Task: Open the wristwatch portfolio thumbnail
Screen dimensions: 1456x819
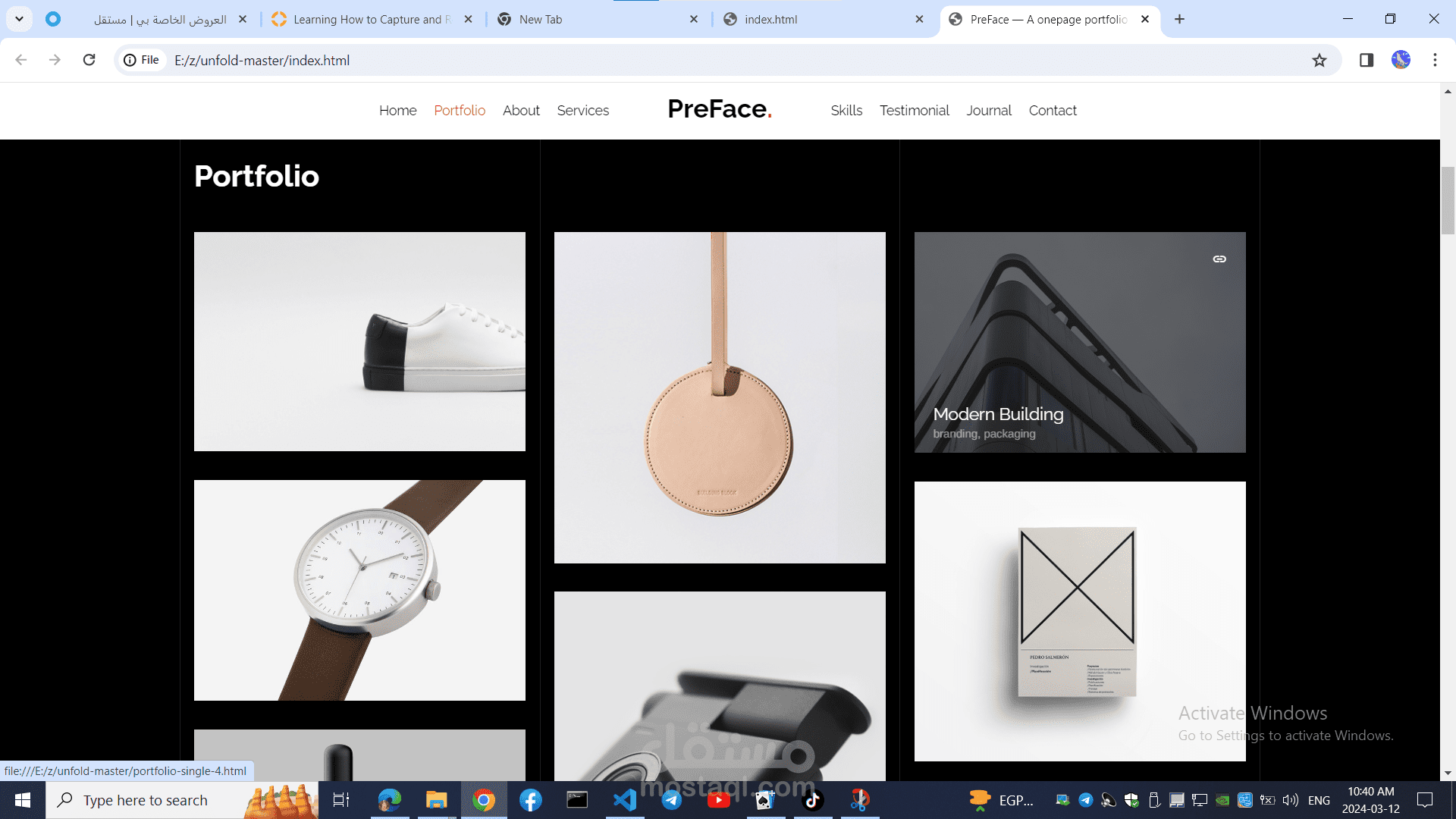Action: [359, 590]
